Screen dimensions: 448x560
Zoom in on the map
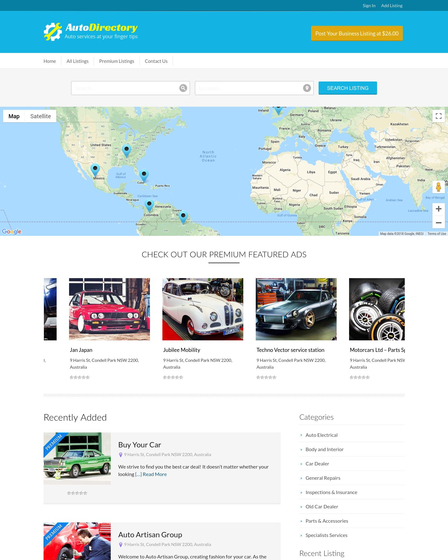coord(438,209)
